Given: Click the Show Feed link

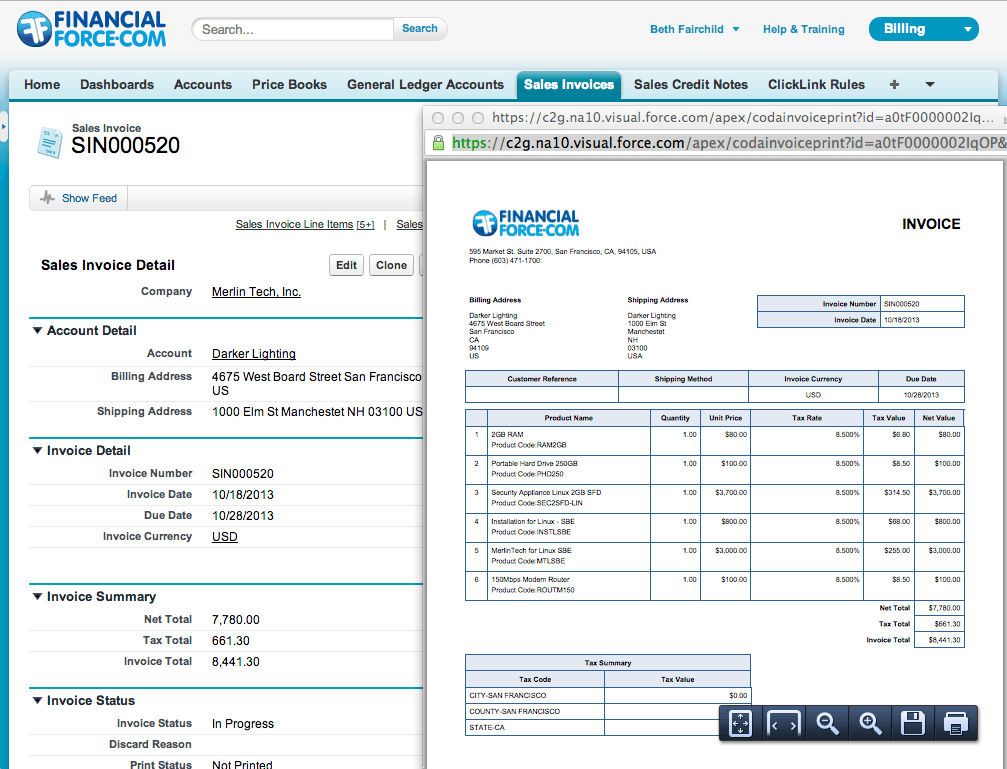Looking at the screenshot, I should click(x=89, y=198).
